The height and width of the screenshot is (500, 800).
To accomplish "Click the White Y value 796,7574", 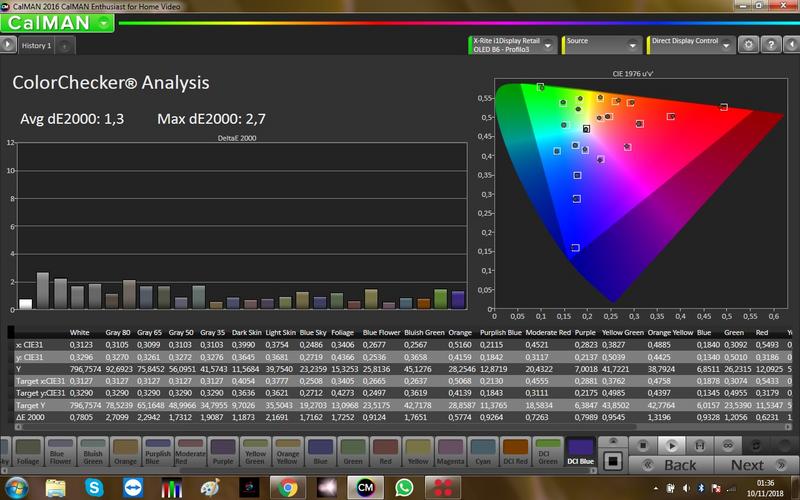I will pos(85,369).
